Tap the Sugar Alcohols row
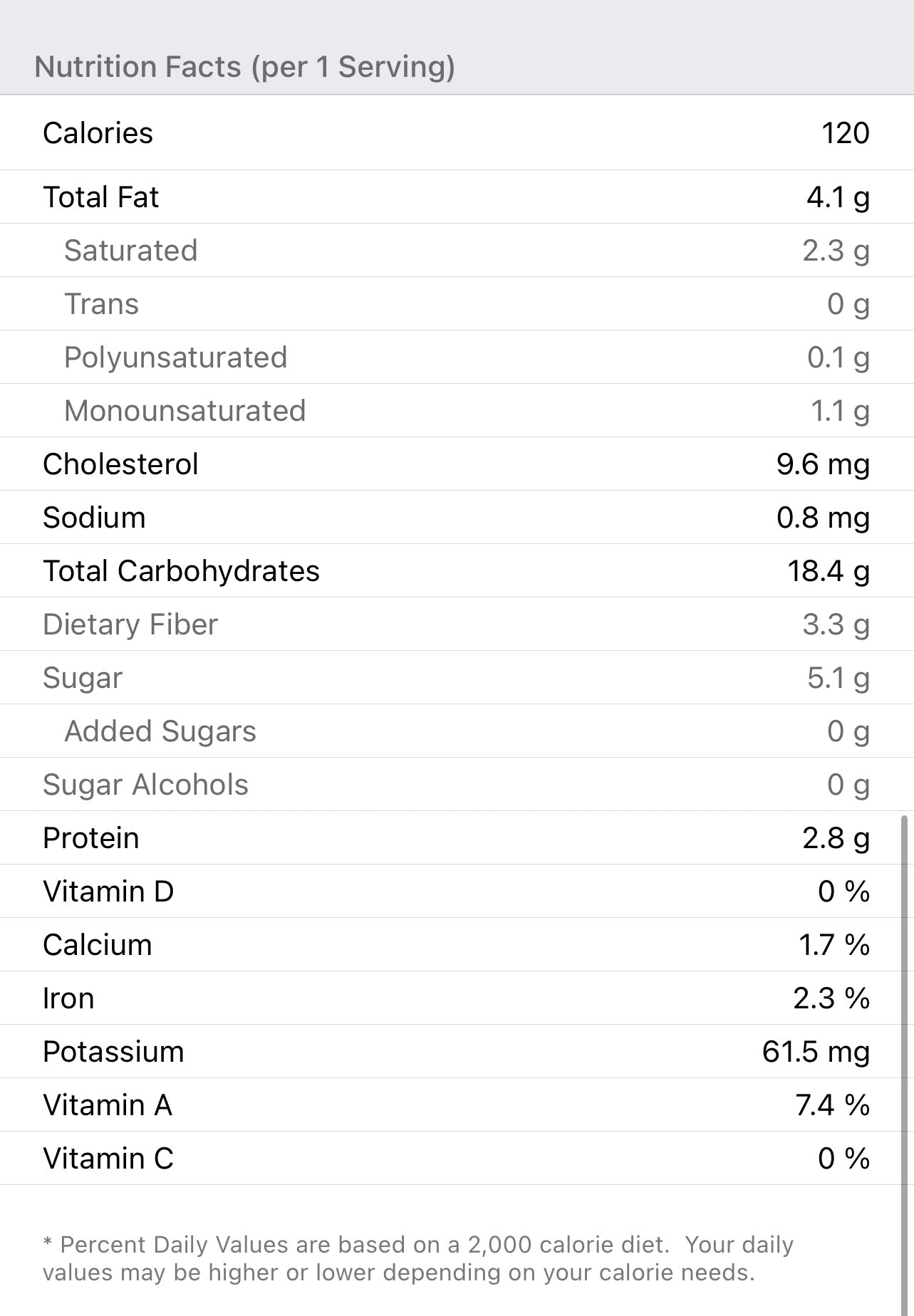The image size is (914, 1316). point(456,785)
